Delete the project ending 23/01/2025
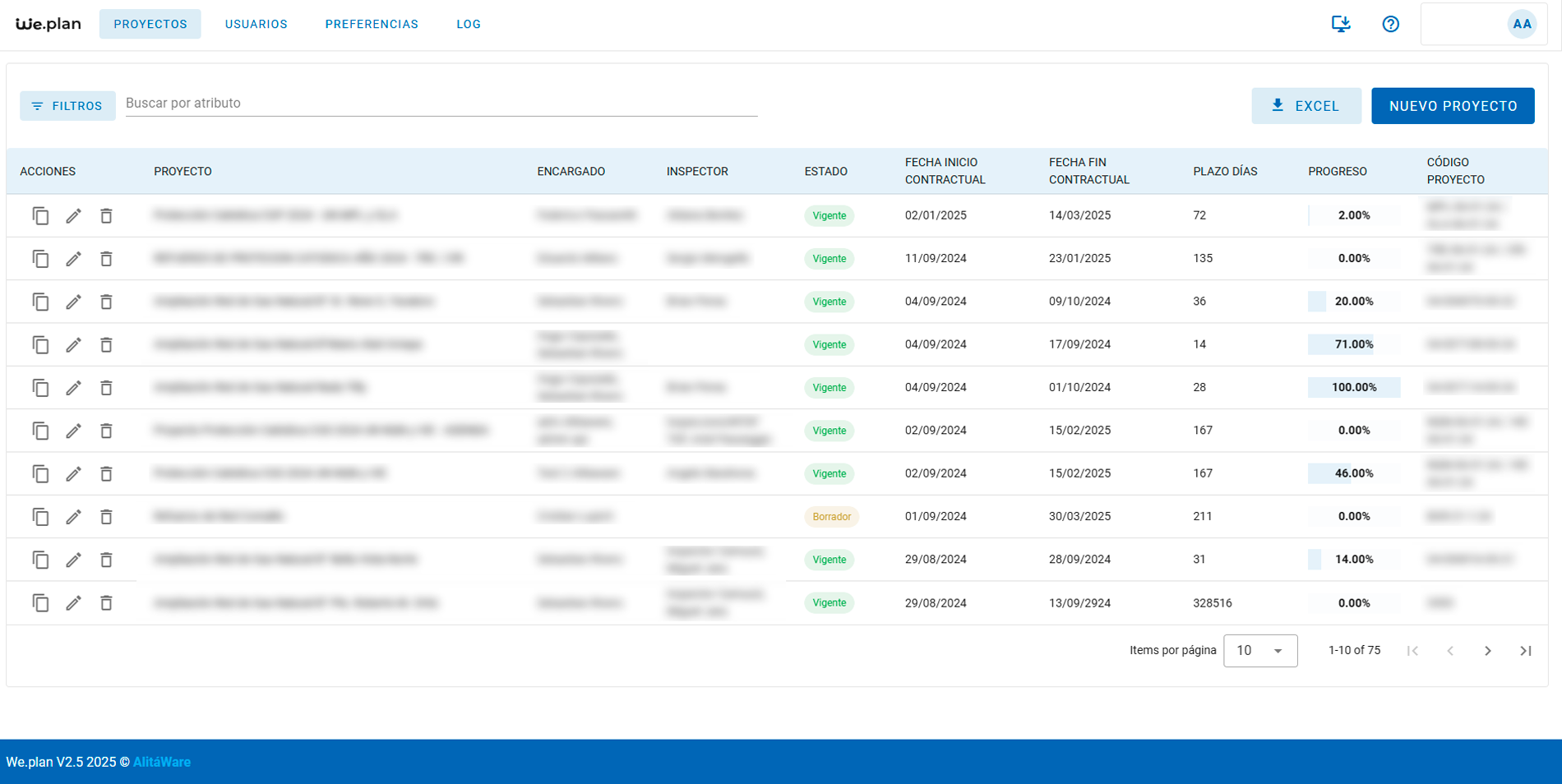The width and height of the screenshot is (1562, 784). [x=106, y=259]
